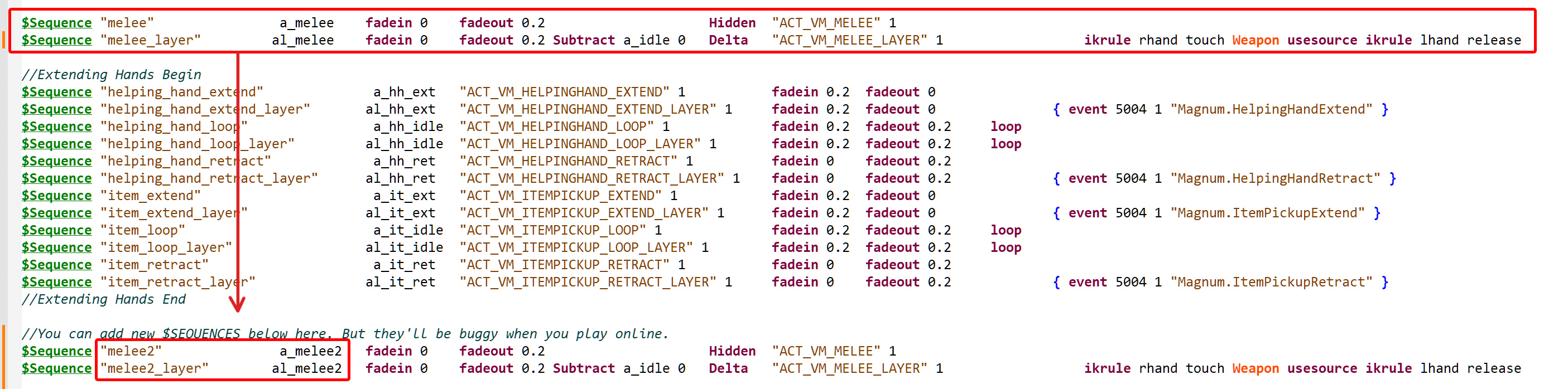Click the "helping_hand_retract_layer" sequence name
The image size is (1568, 389).
coord(209,179)
